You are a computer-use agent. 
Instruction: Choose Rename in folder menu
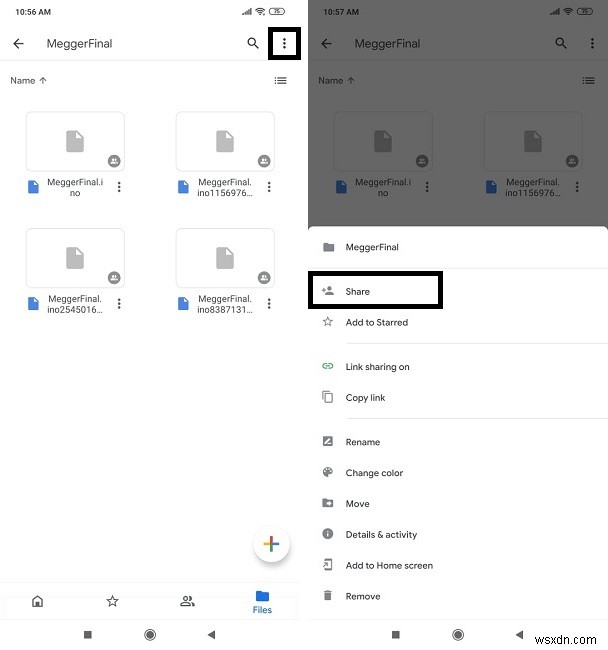pyautogui.click(x=458, y=442)
